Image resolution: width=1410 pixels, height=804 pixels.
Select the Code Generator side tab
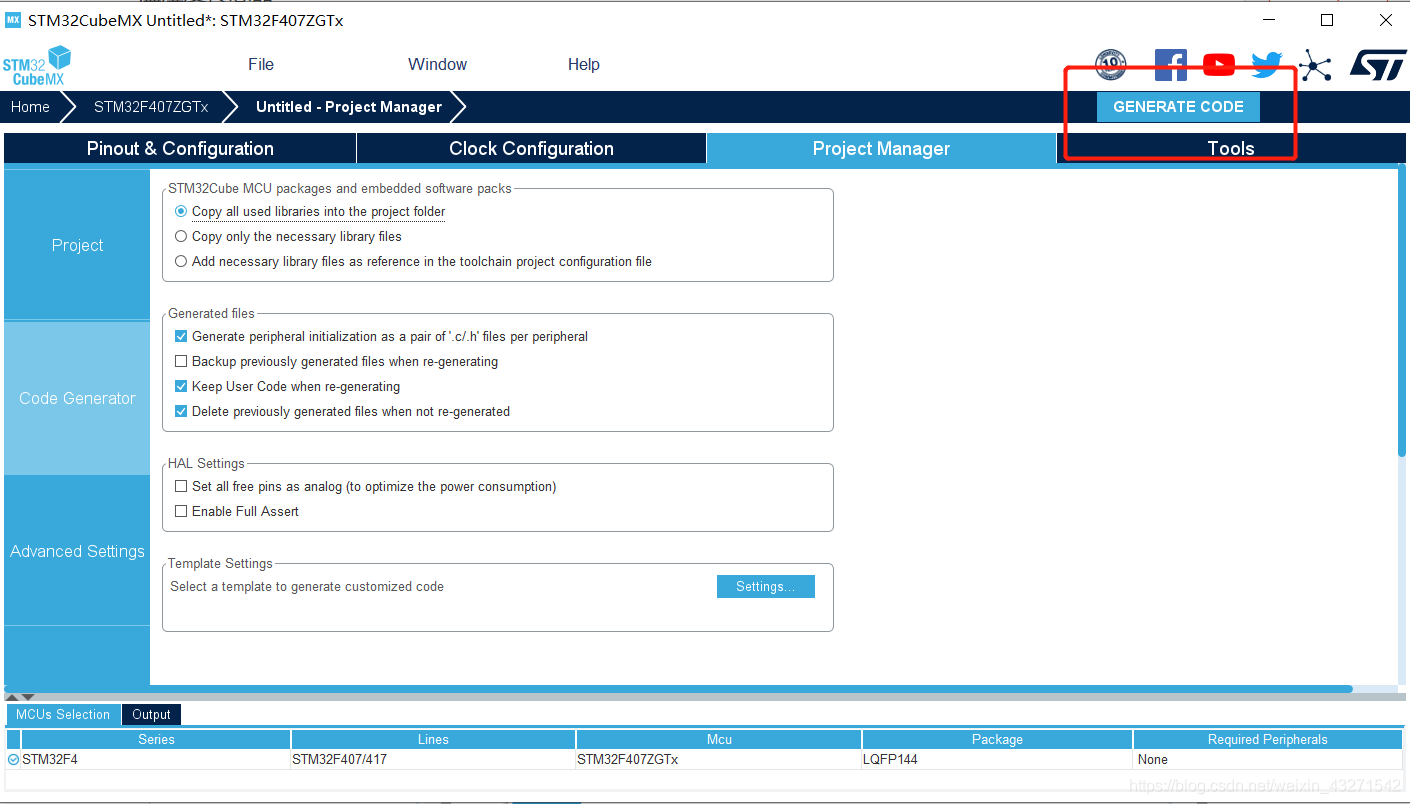pos(77,398)
